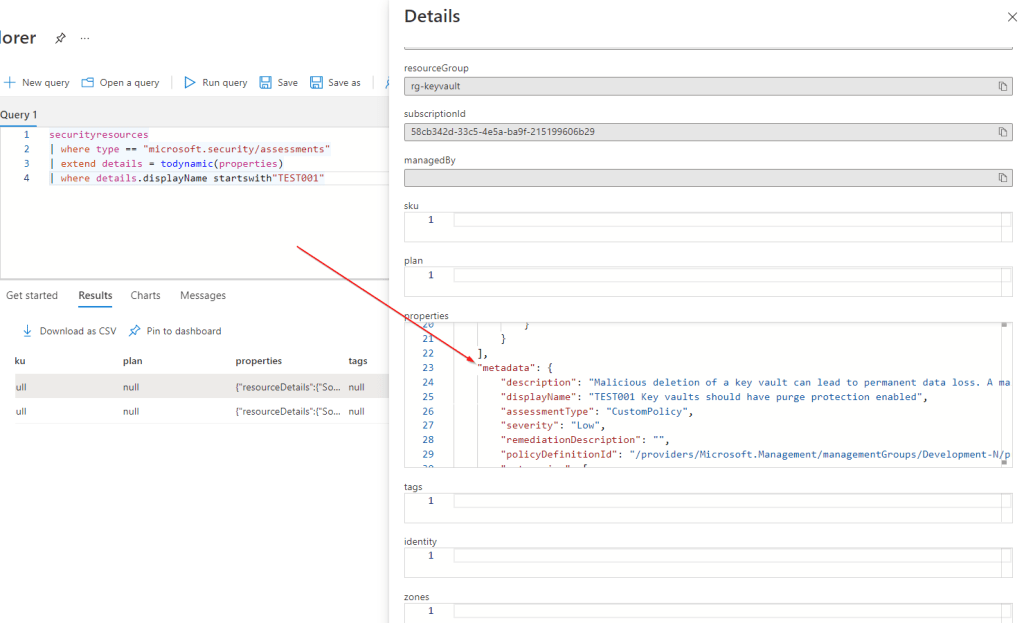Close the Details panel

[1010, 18]
